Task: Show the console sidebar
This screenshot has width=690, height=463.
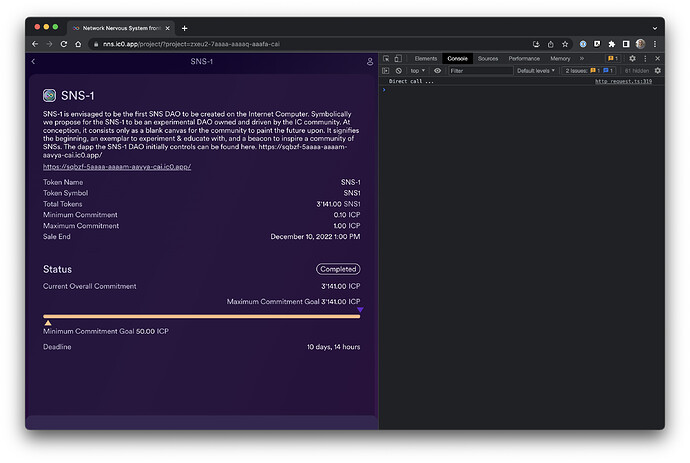Action: point(385,70)
